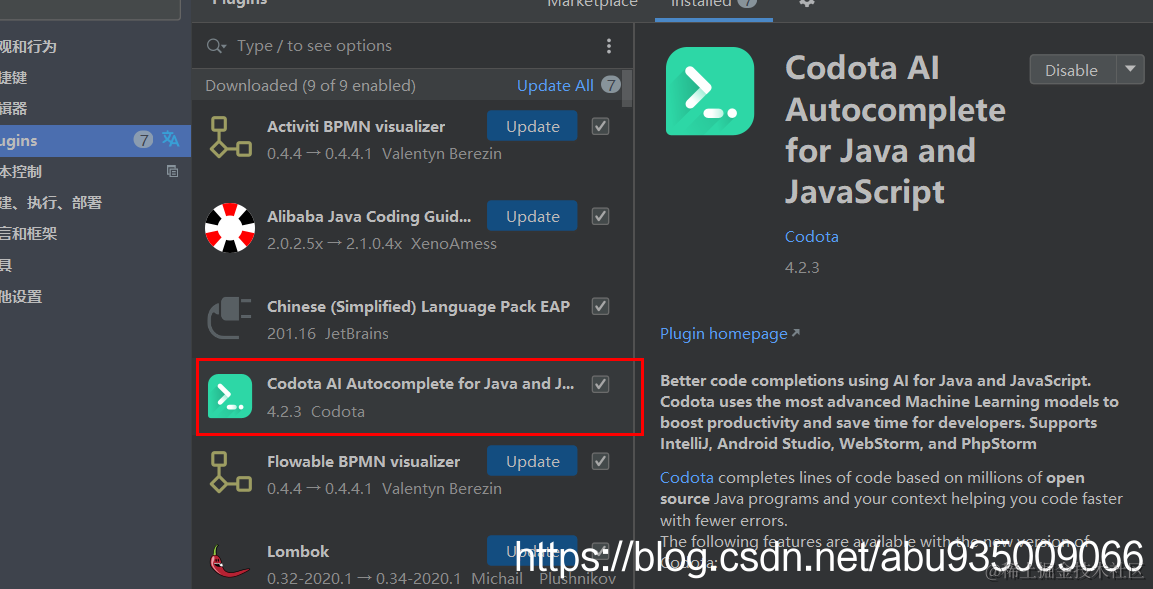
Task: Select the Lombok plugin name
Action: pyautogui.click(x=298, y=551)
